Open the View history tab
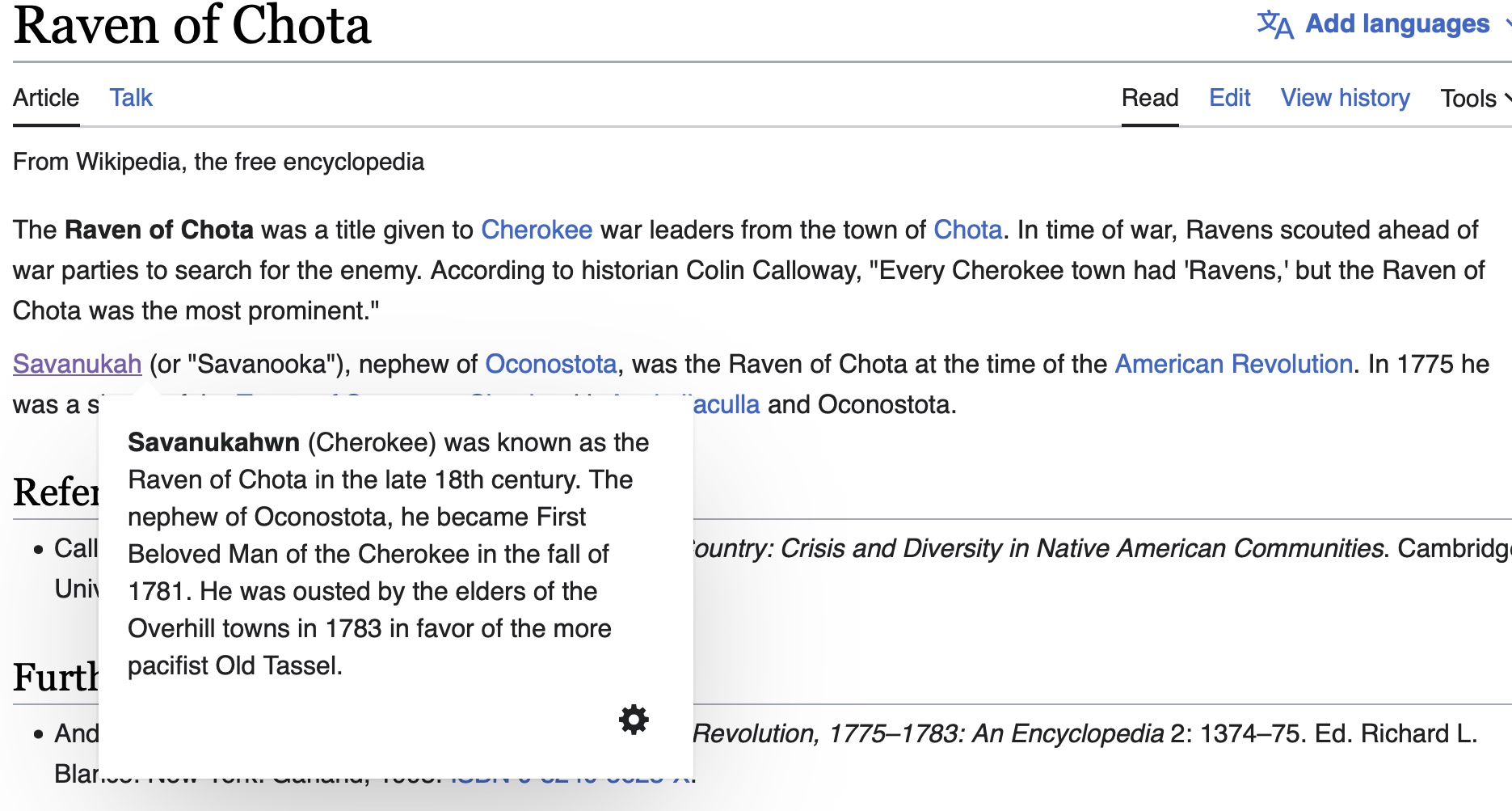 (x=1345, y=98)
